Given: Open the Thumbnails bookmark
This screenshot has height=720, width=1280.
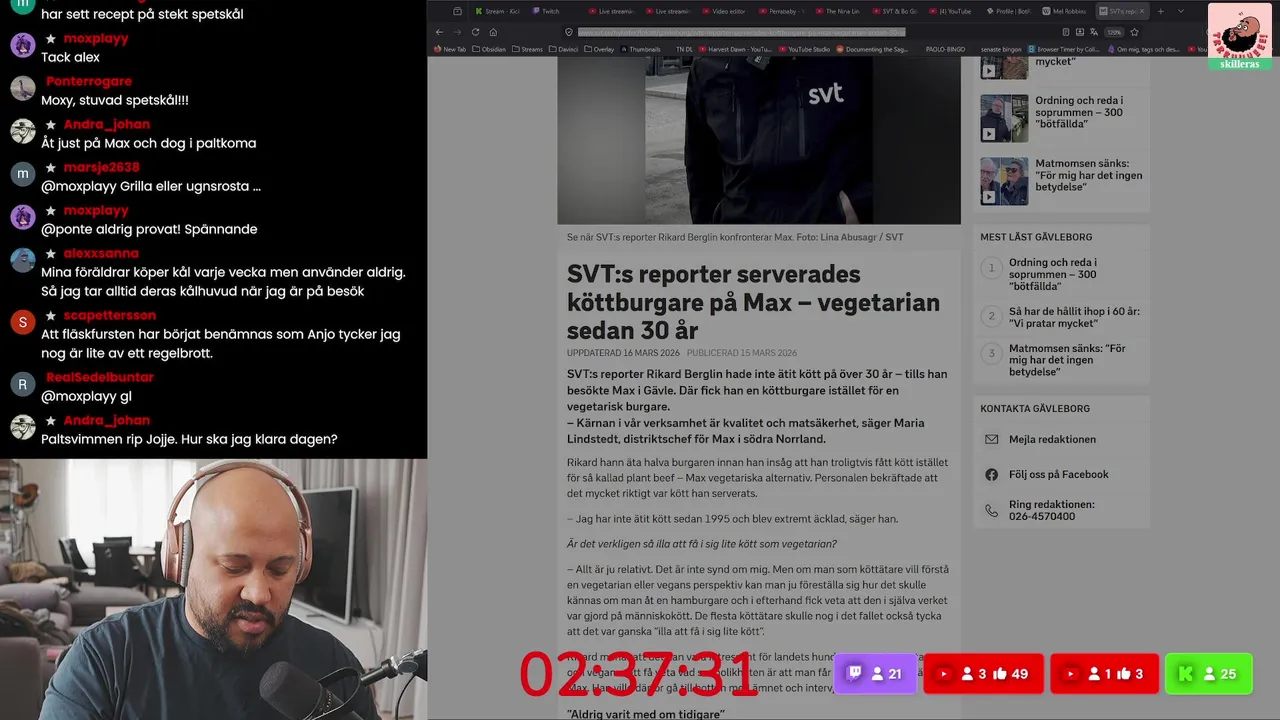Looking at the screenshot, I should coord(640,49).
